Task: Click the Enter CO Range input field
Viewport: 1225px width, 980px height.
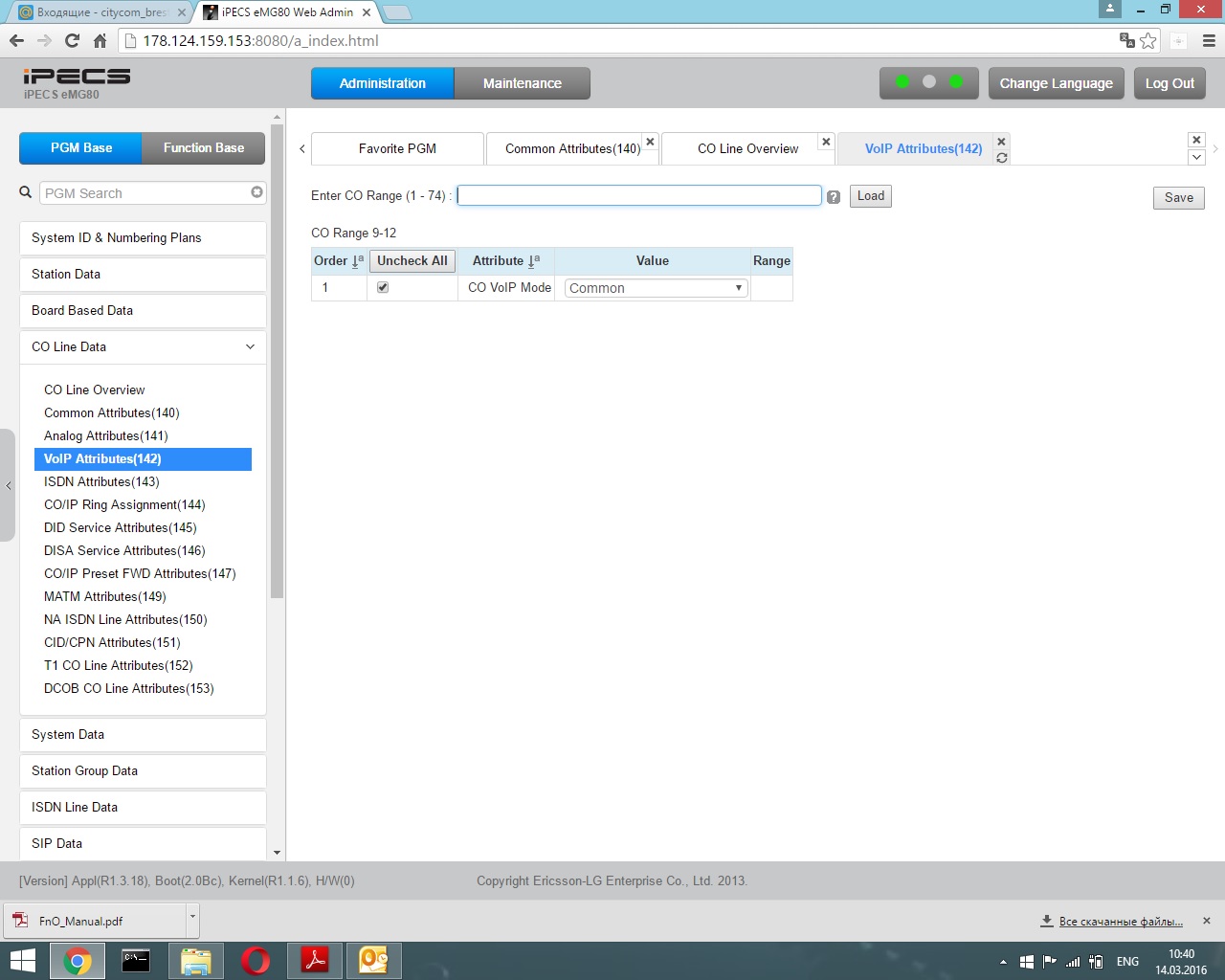Action: 639,195
